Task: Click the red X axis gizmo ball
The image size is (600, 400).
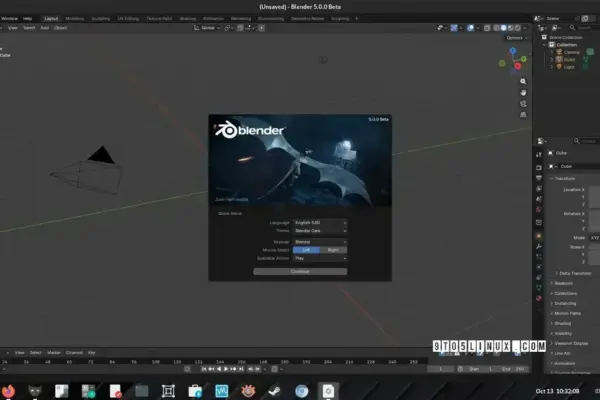Action: coord(517,66)
